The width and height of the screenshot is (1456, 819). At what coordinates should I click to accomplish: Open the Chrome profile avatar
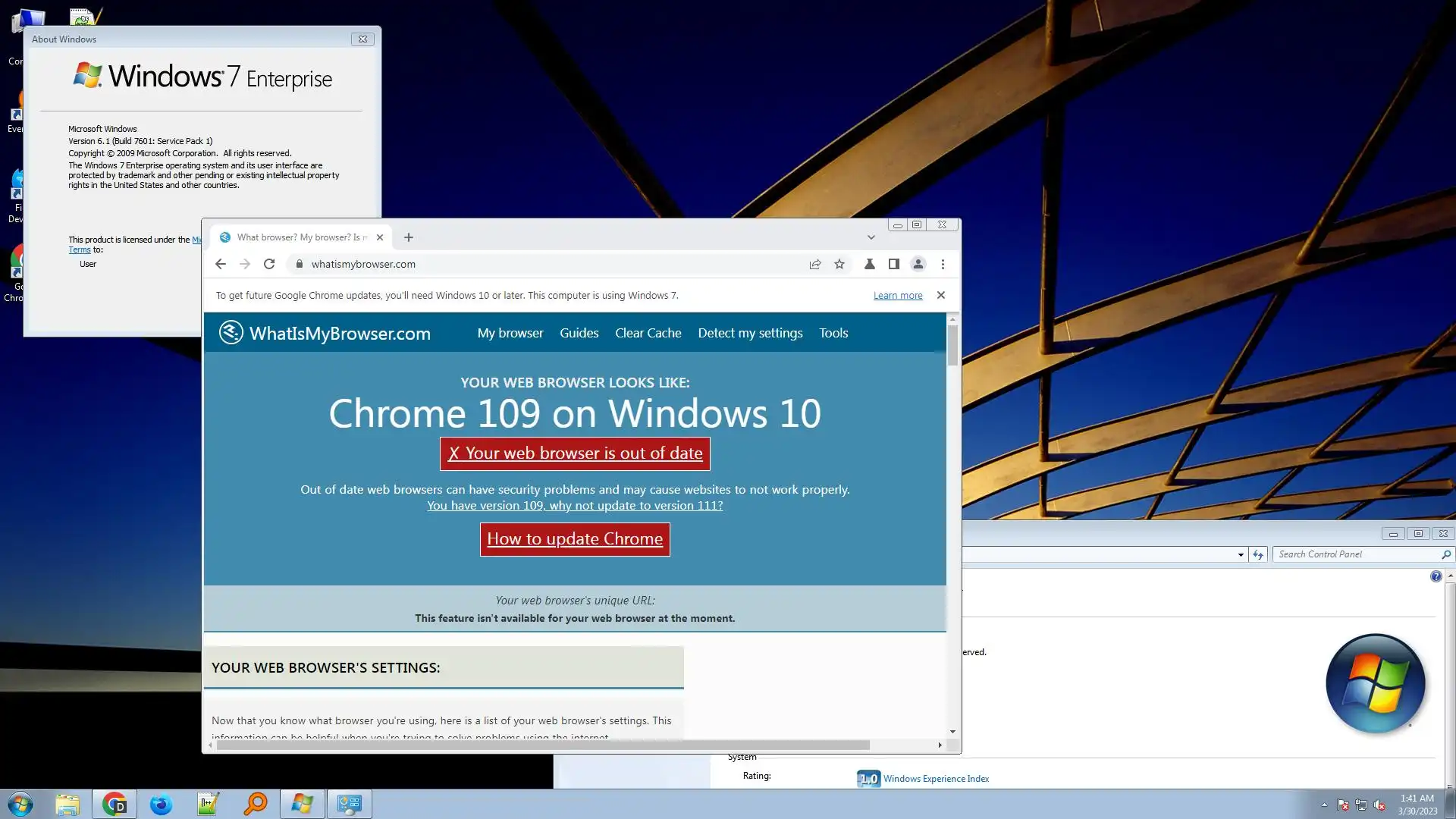[x=918, y=264]
